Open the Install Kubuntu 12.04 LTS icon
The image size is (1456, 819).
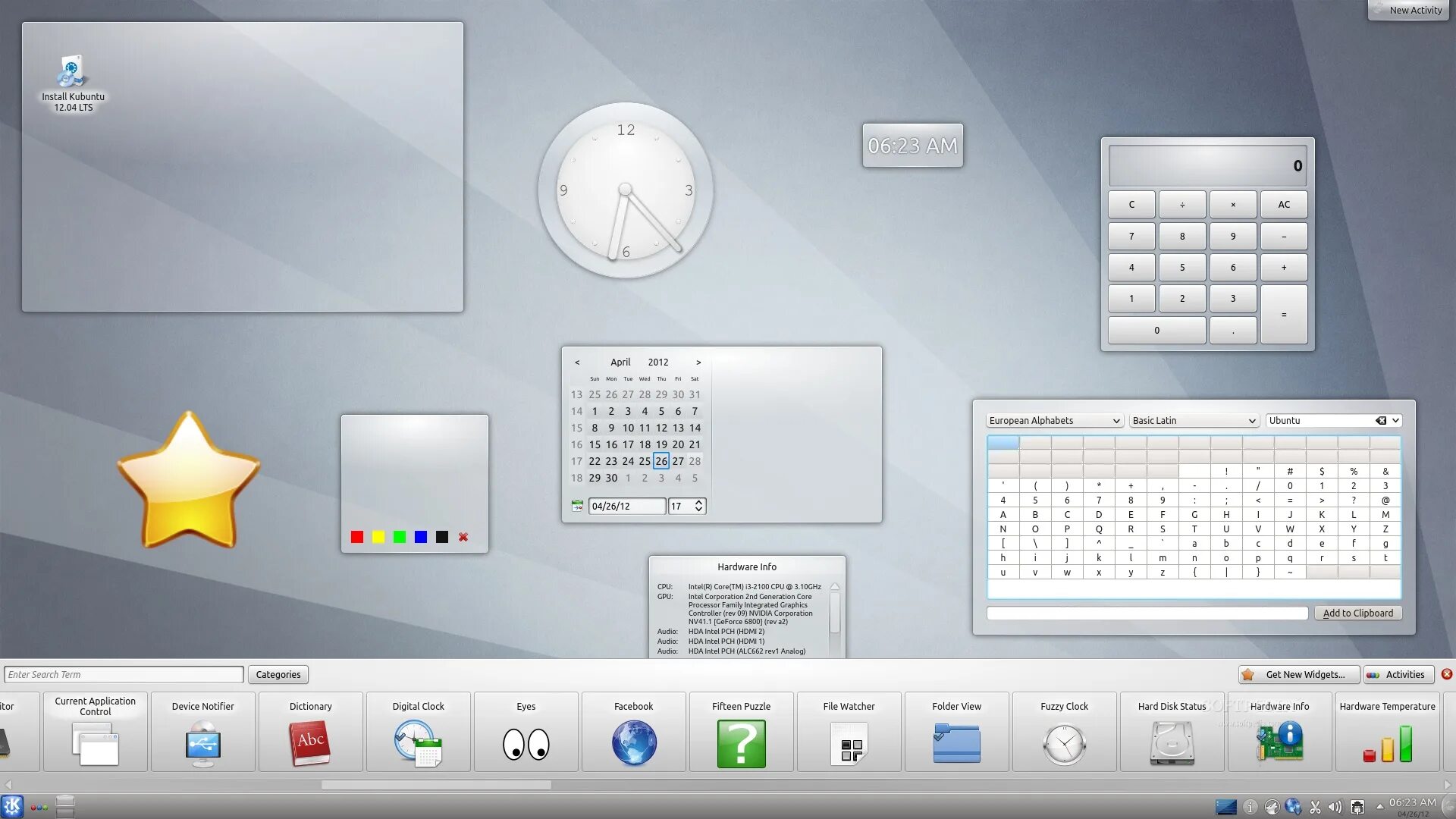tap(73, 72)
